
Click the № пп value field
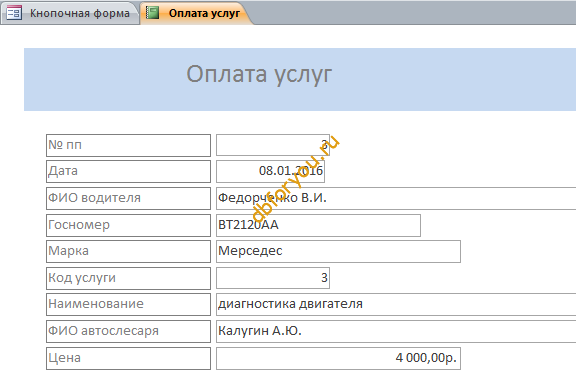pos(273,145)
